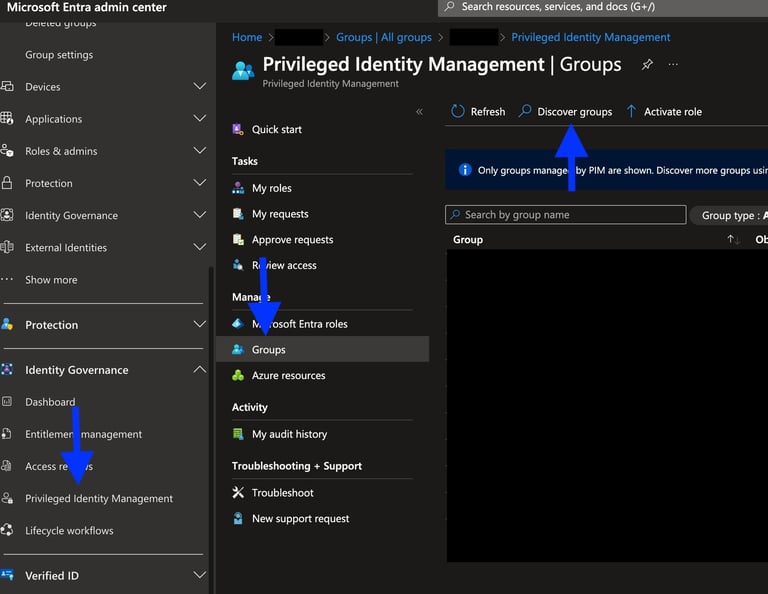Open Privileged Identity Management in left nav
Image resolution: width=768 pixels, height=594 pixels.
tap(99, 499)
